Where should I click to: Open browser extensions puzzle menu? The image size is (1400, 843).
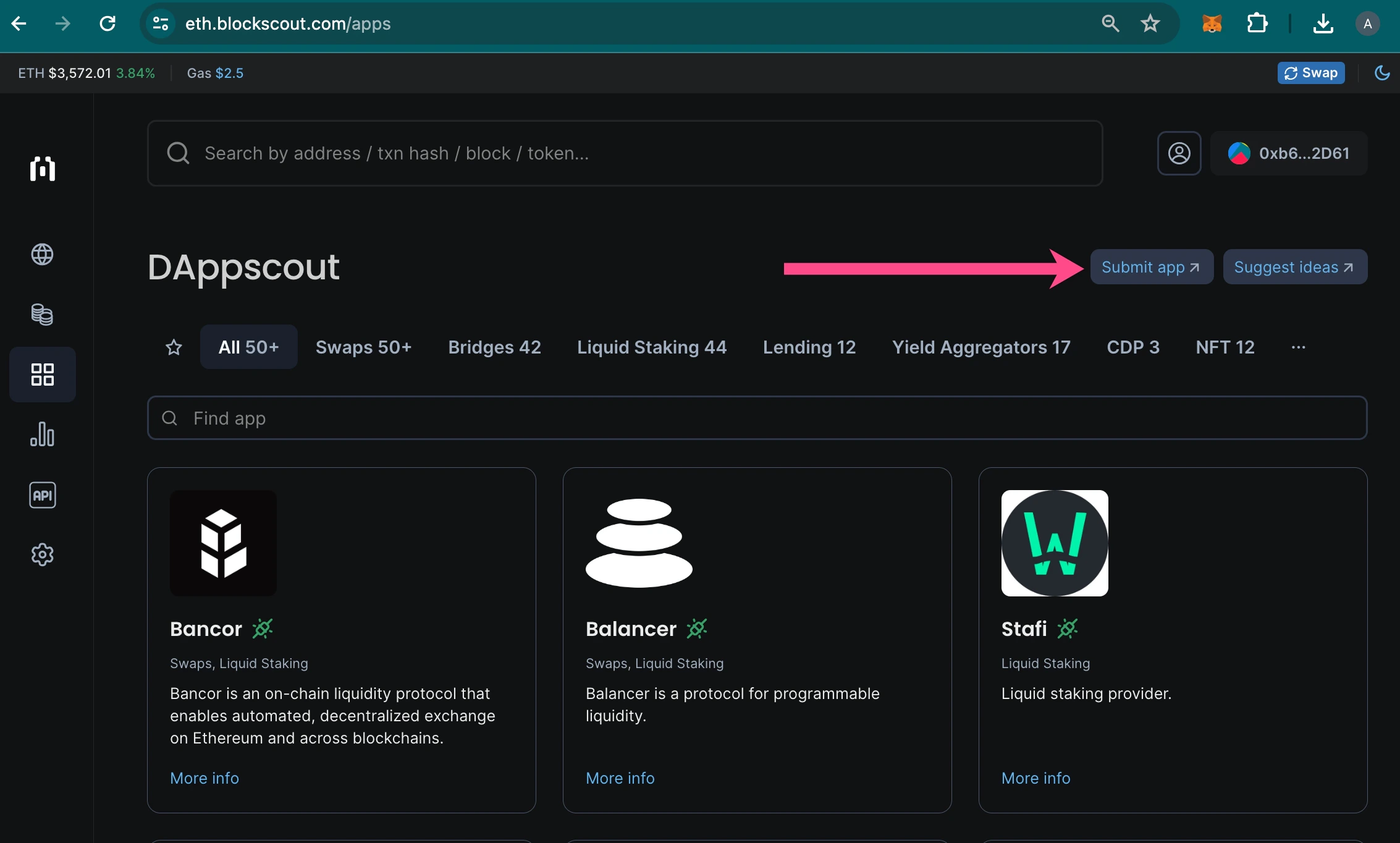click(1257, 24)
